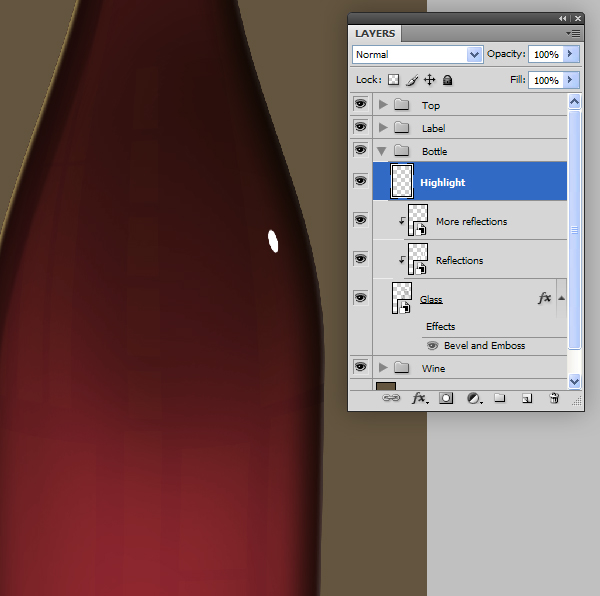This screenshot has height=596, width=600.
Task: Click the Bottle group folder icon
Action: pyautogui.click(x=401, y=150)
